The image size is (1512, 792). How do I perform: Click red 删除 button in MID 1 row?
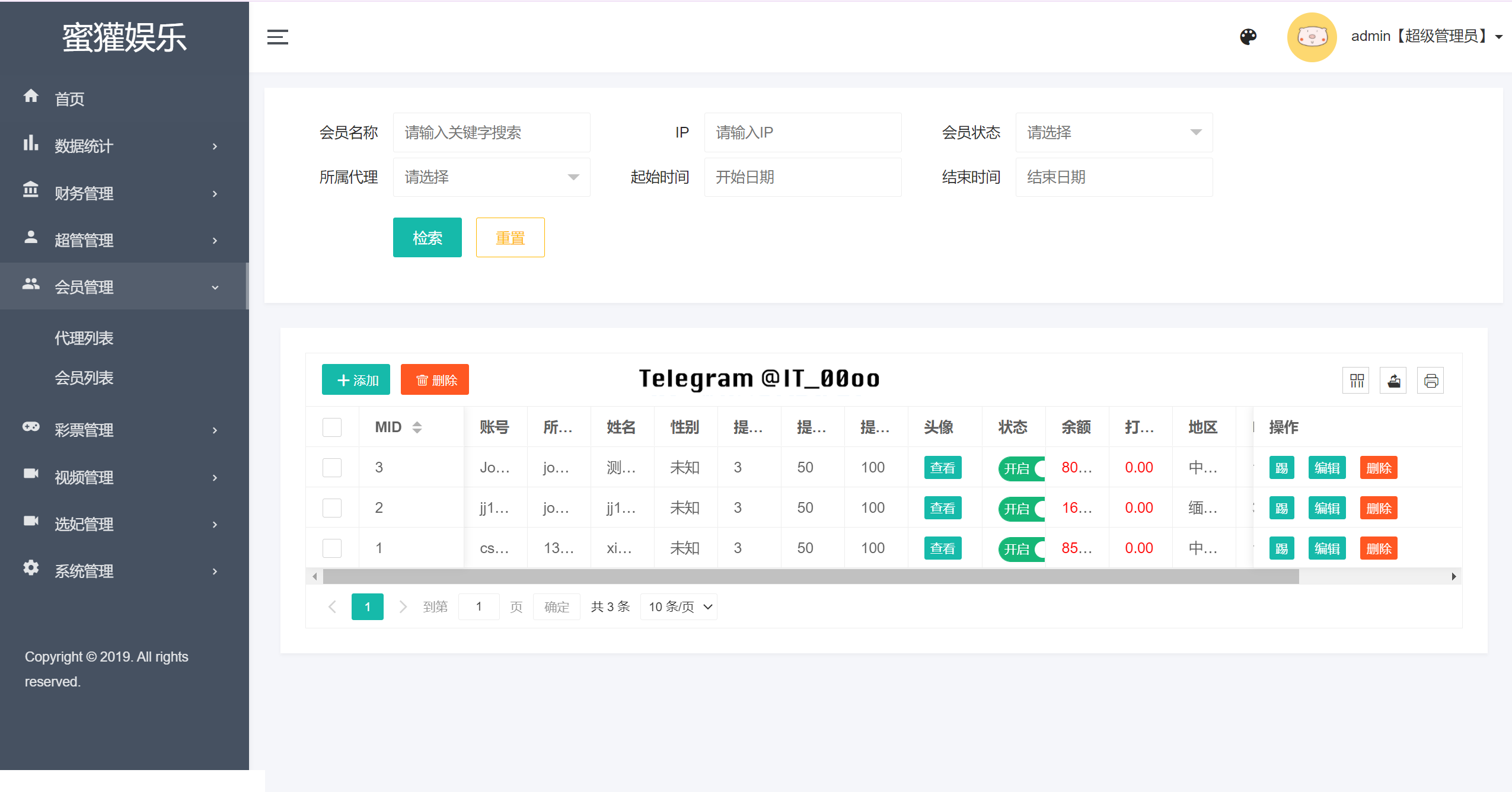[1379, 548]
